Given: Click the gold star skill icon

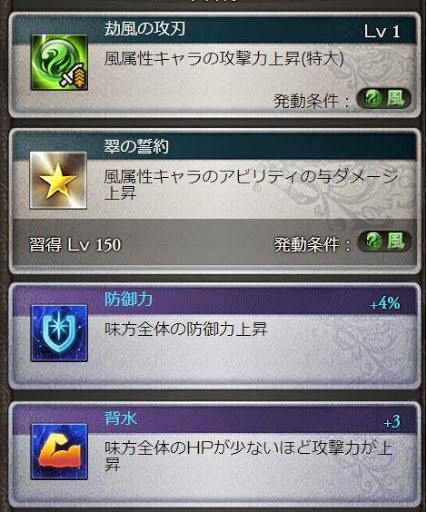Looking at the screenshot, I should [58, 180].
